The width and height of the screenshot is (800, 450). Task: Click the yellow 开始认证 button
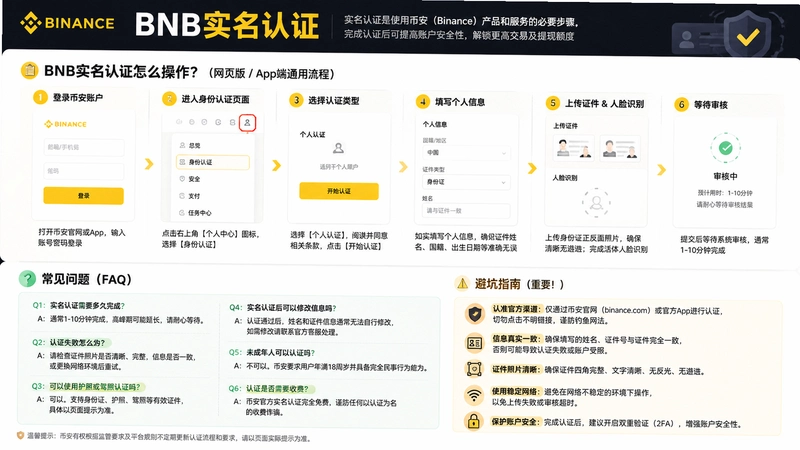339,191
